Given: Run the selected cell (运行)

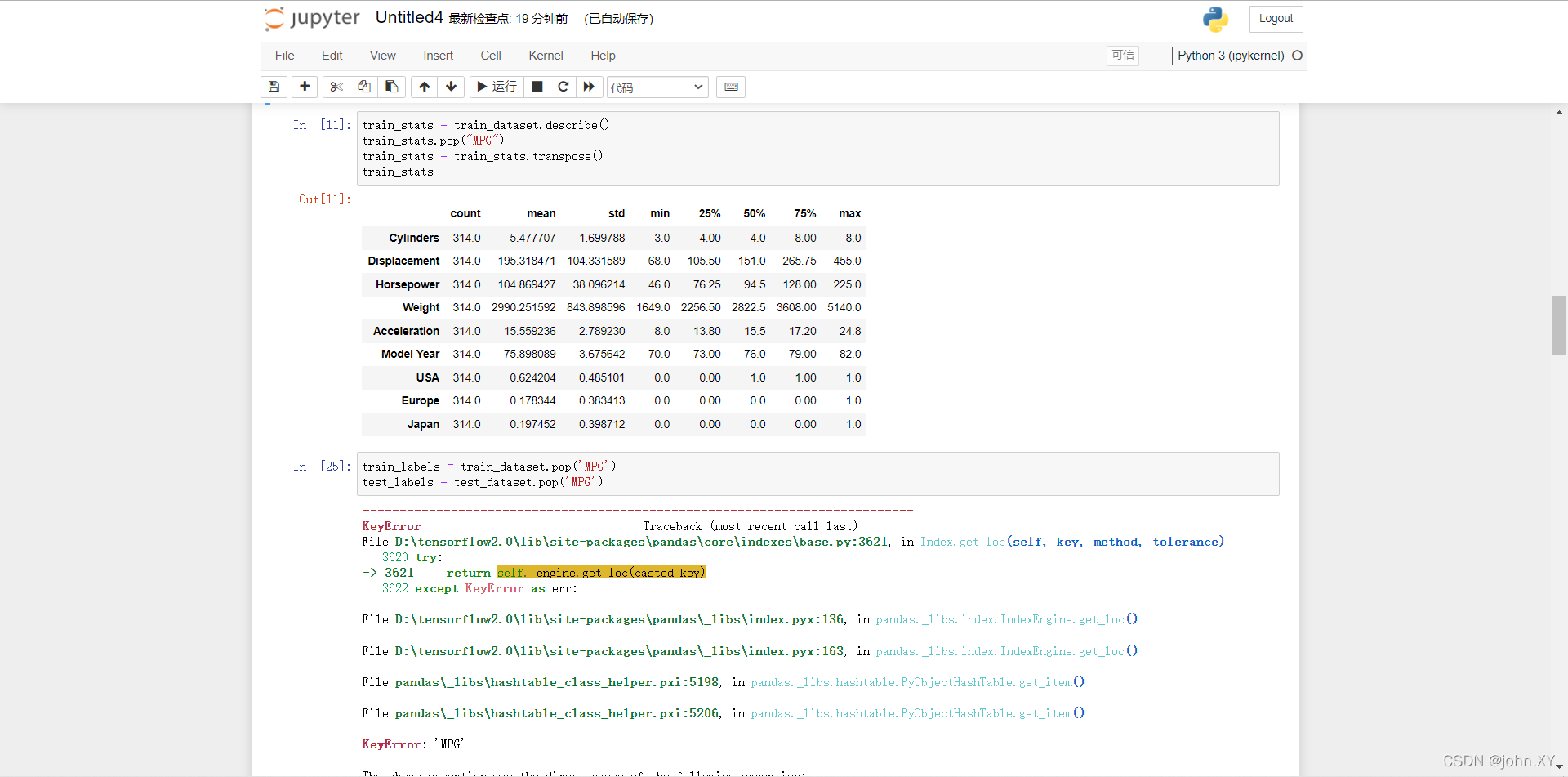Looking at the screenshot, I should [x=497, y=87].
